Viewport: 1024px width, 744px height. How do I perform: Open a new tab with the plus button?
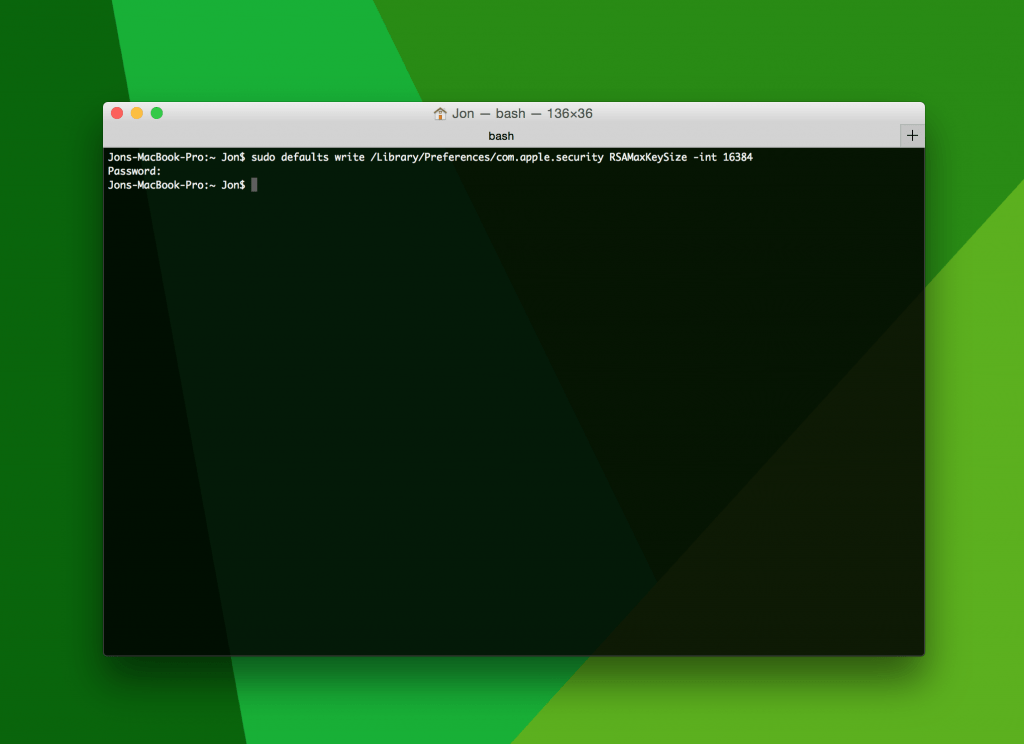coord(912,135)
